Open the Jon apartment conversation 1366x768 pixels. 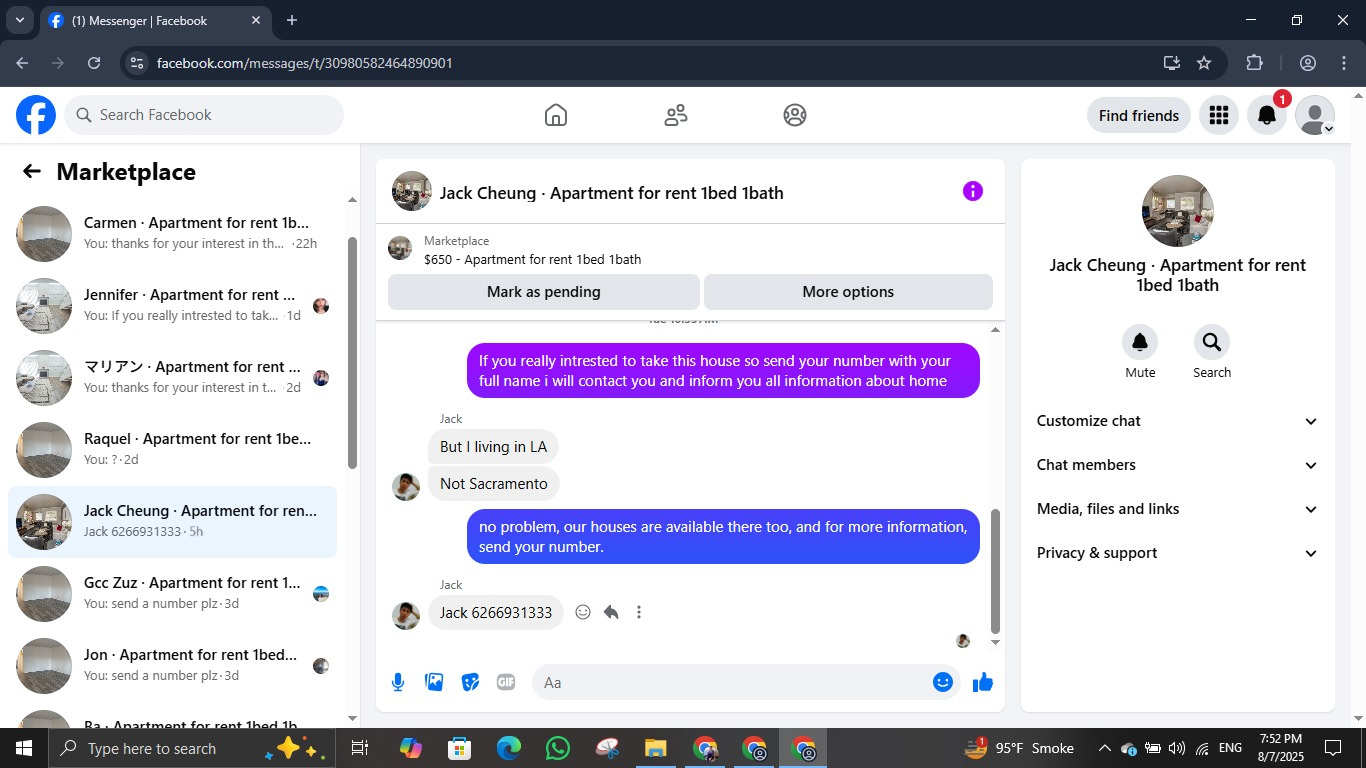click(x=172, y=666)
